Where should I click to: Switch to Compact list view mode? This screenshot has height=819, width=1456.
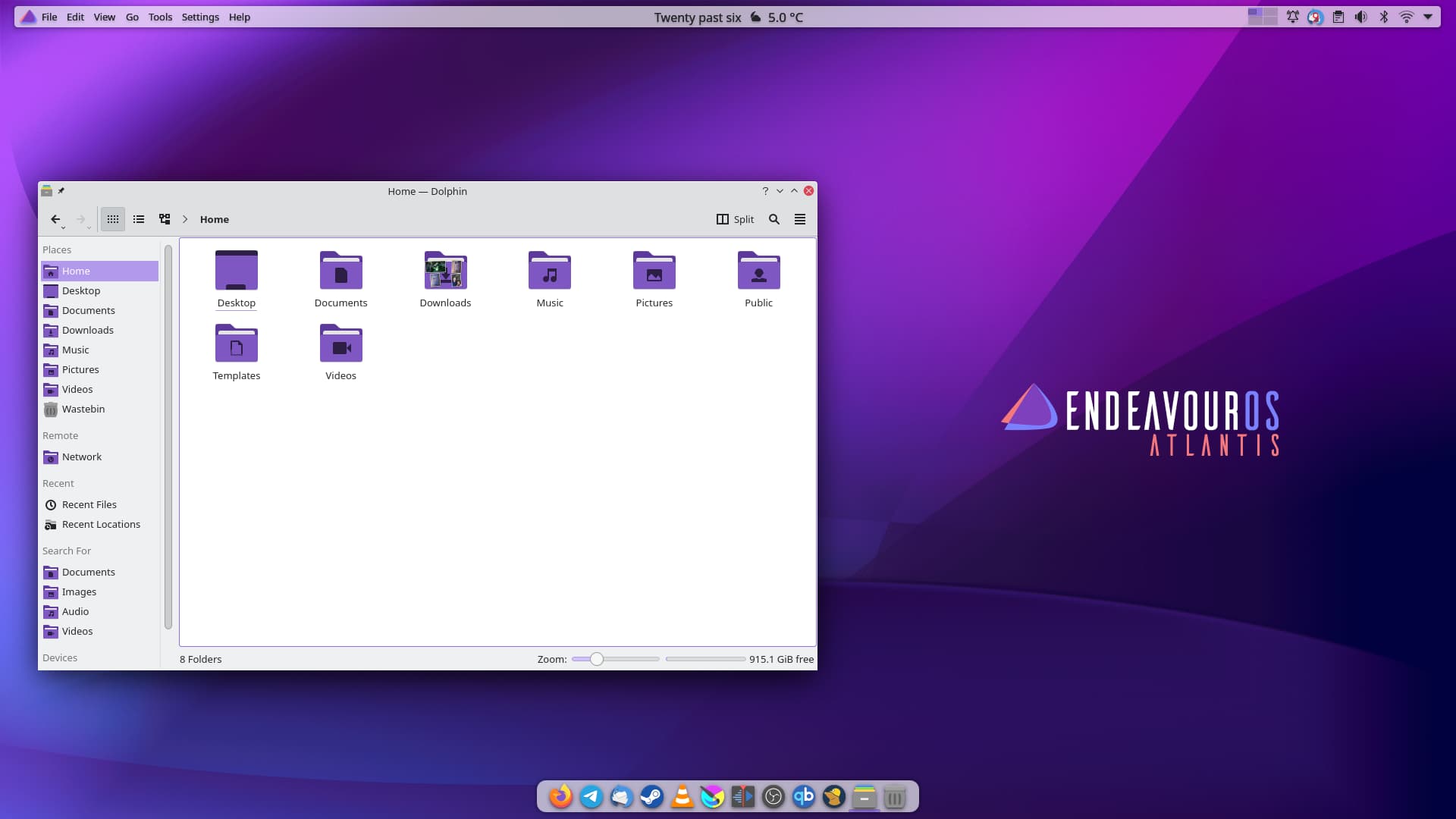(139, 219)
